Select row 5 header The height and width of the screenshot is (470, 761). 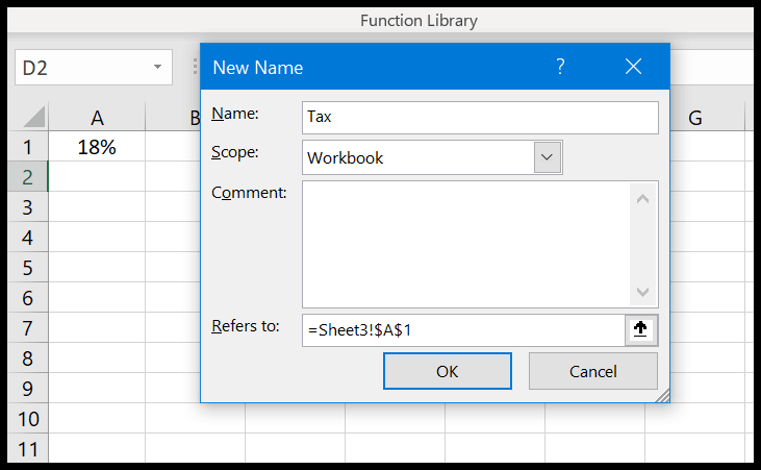coord(28,268)
